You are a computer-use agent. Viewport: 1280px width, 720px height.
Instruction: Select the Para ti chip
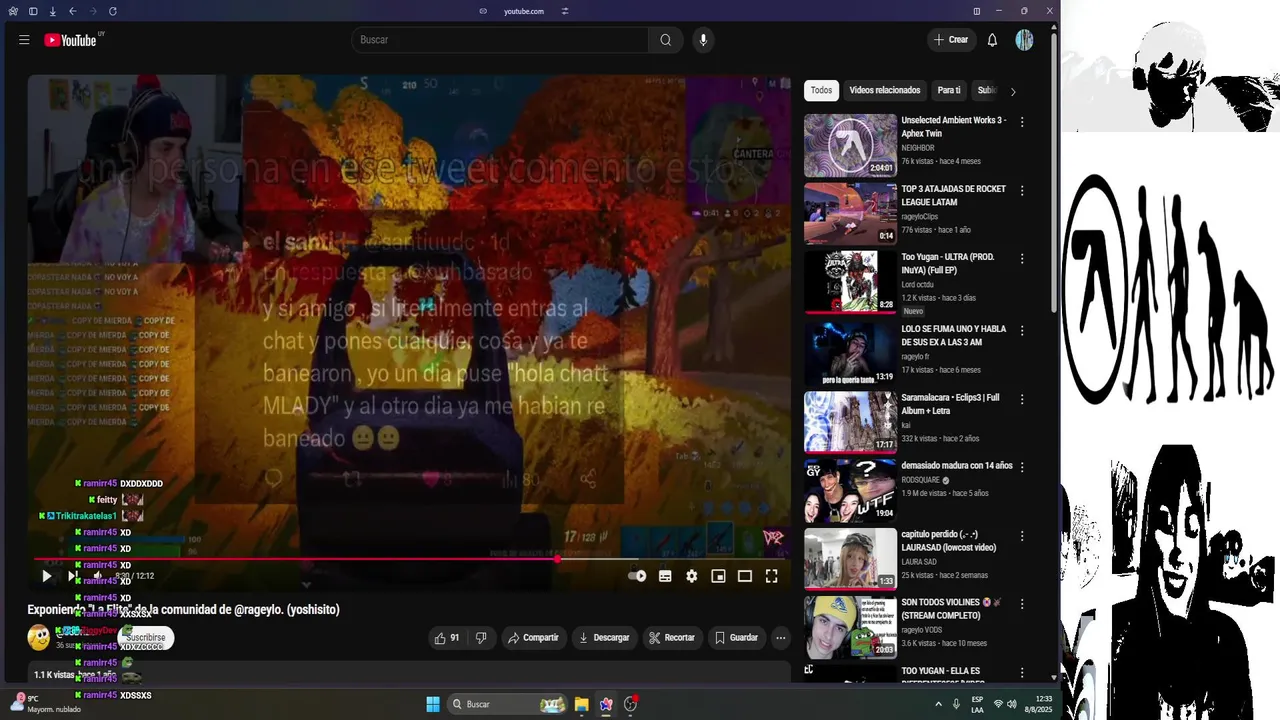[x=949, y=90]
